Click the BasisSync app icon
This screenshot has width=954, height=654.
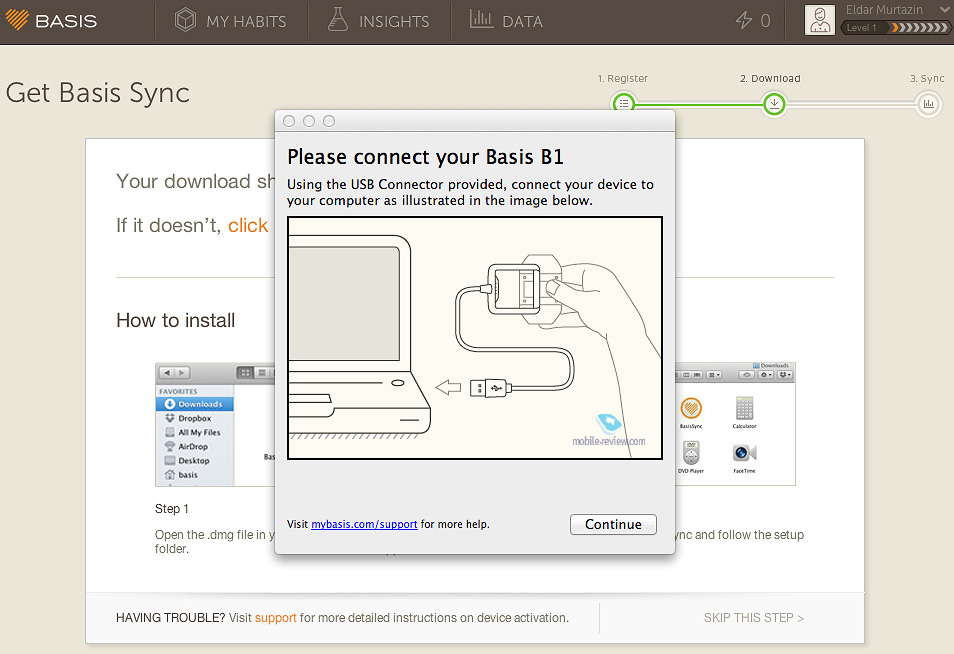691,412
